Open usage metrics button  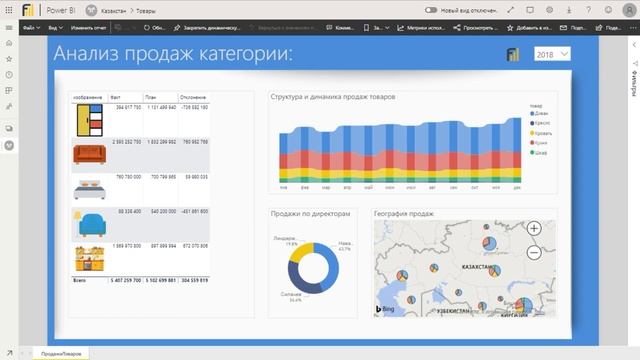[421, 28]
